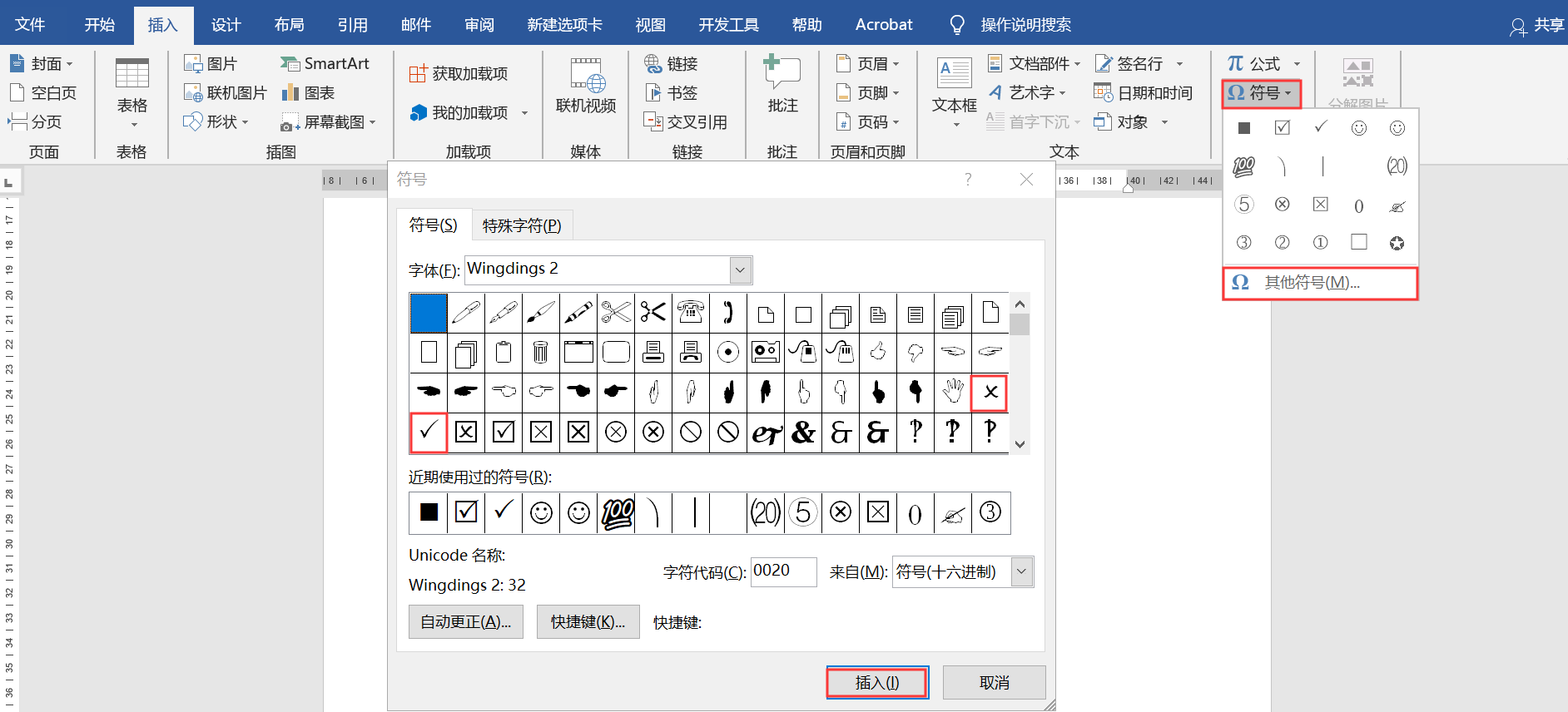Select the telephone symbol in the grid

tap(691, 313)
